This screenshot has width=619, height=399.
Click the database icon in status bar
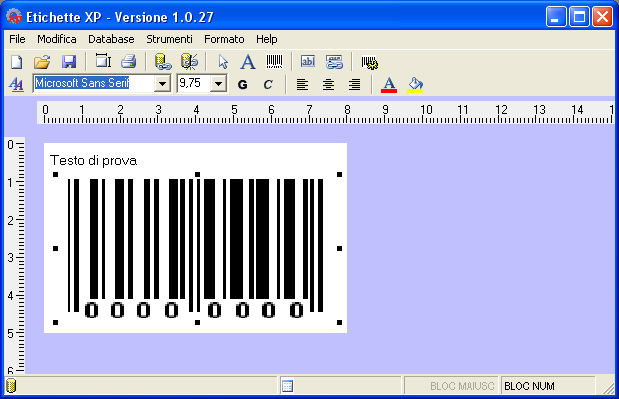click(x=11, y=386)
